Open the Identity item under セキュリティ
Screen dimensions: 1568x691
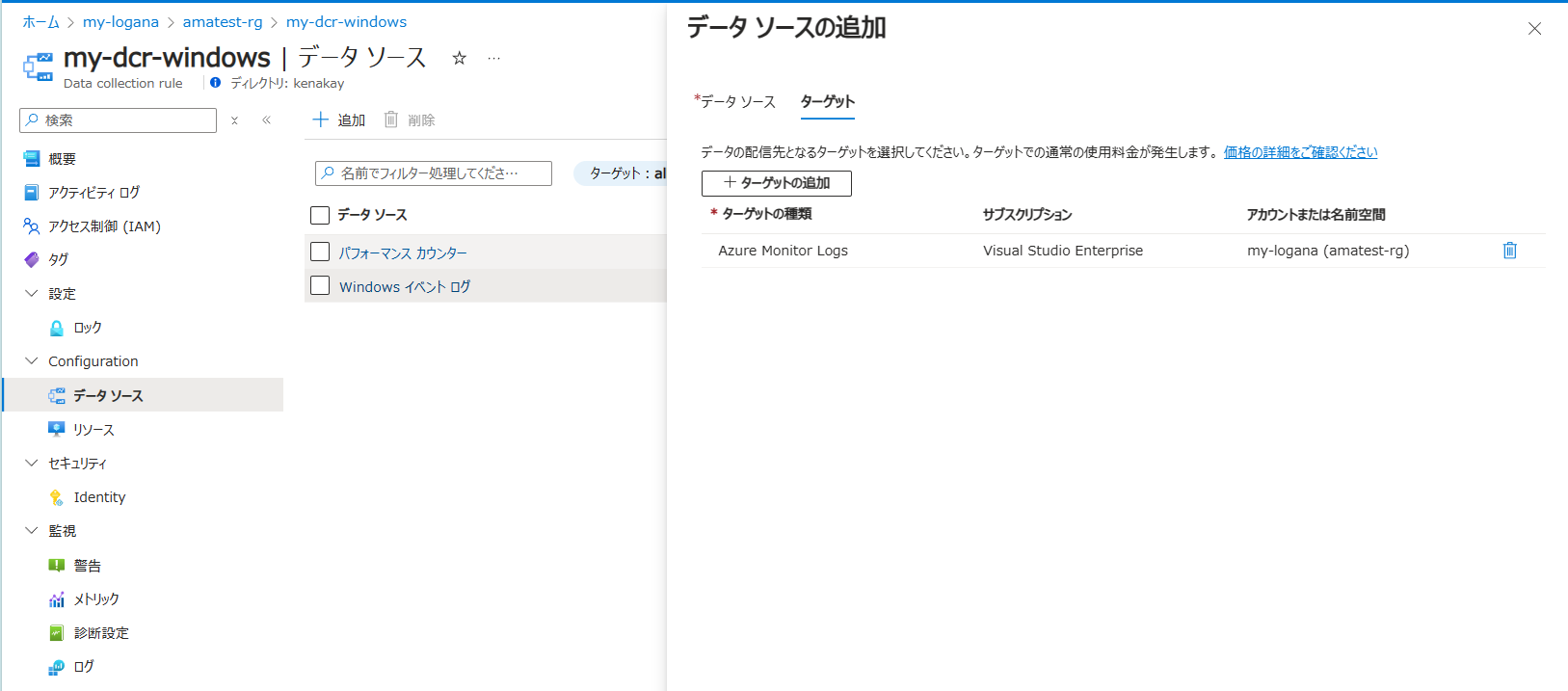coord(99,497)
